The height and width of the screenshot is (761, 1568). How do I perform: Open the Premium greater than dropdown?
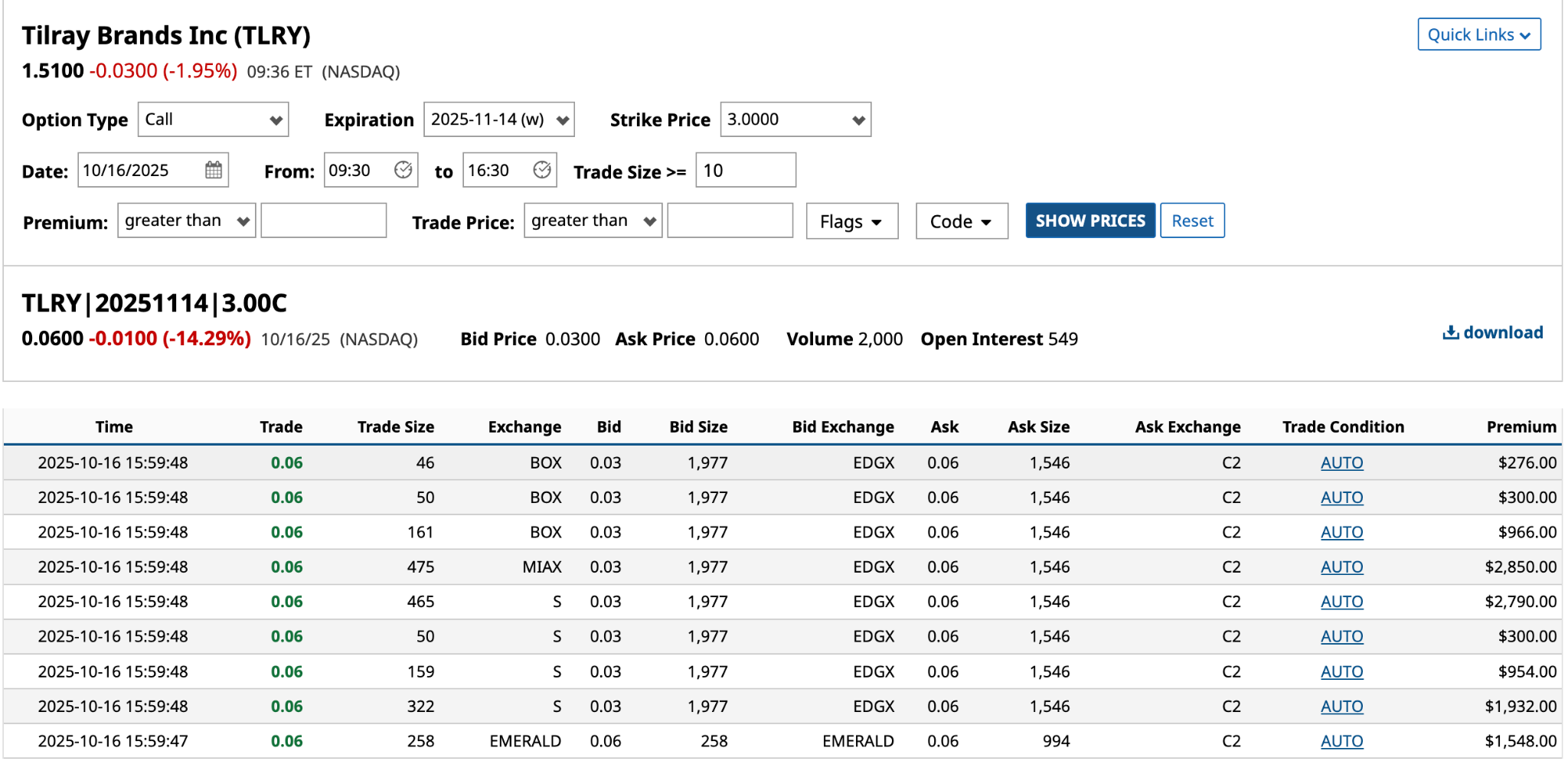187,220
